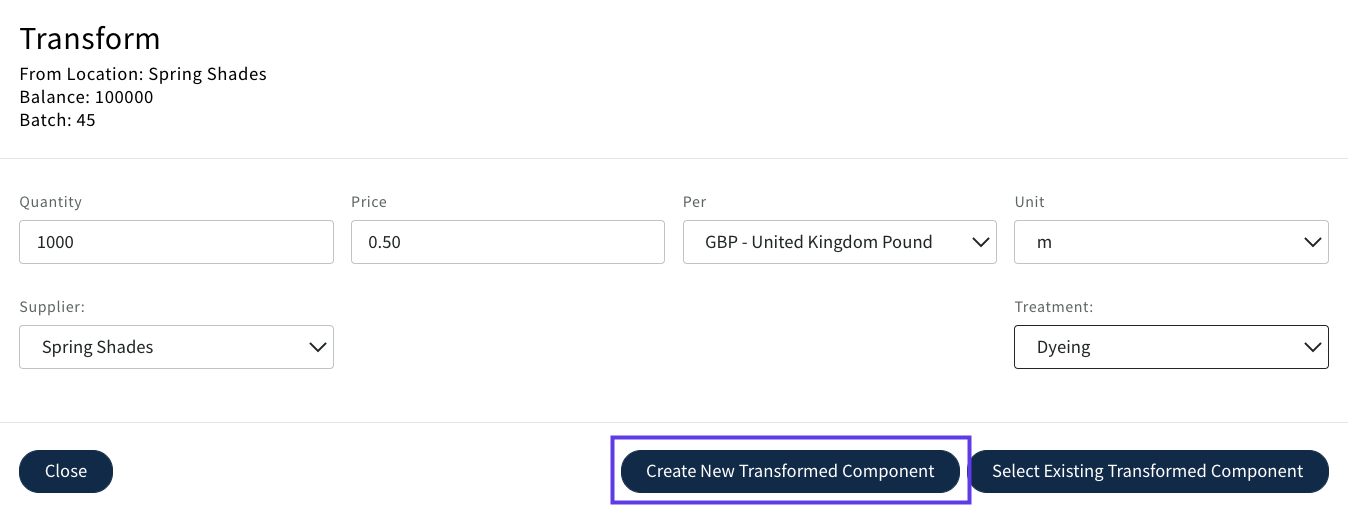The height and width of the screenshot is (512, 1348).
Task: Click the Quantity field label
Action: point(50,202)
